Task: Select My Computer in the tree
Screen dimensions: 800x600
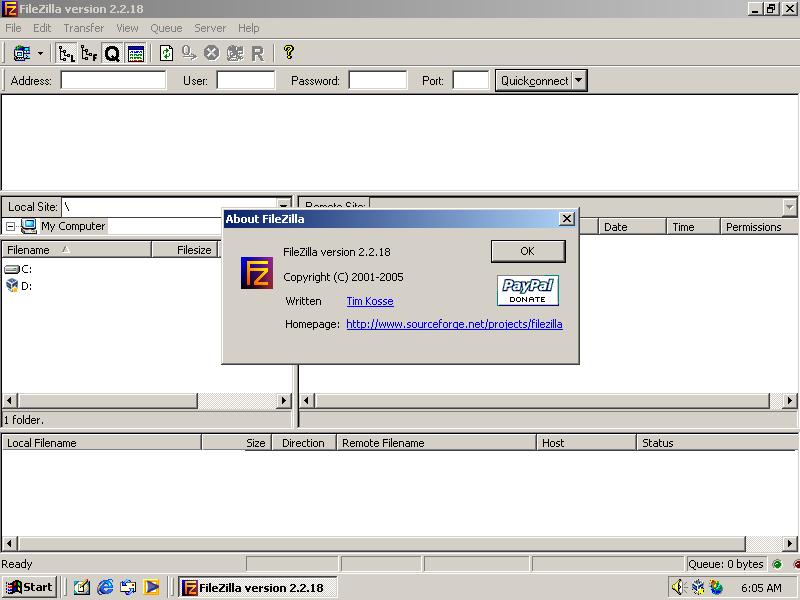Action: (x=73, y=226)
